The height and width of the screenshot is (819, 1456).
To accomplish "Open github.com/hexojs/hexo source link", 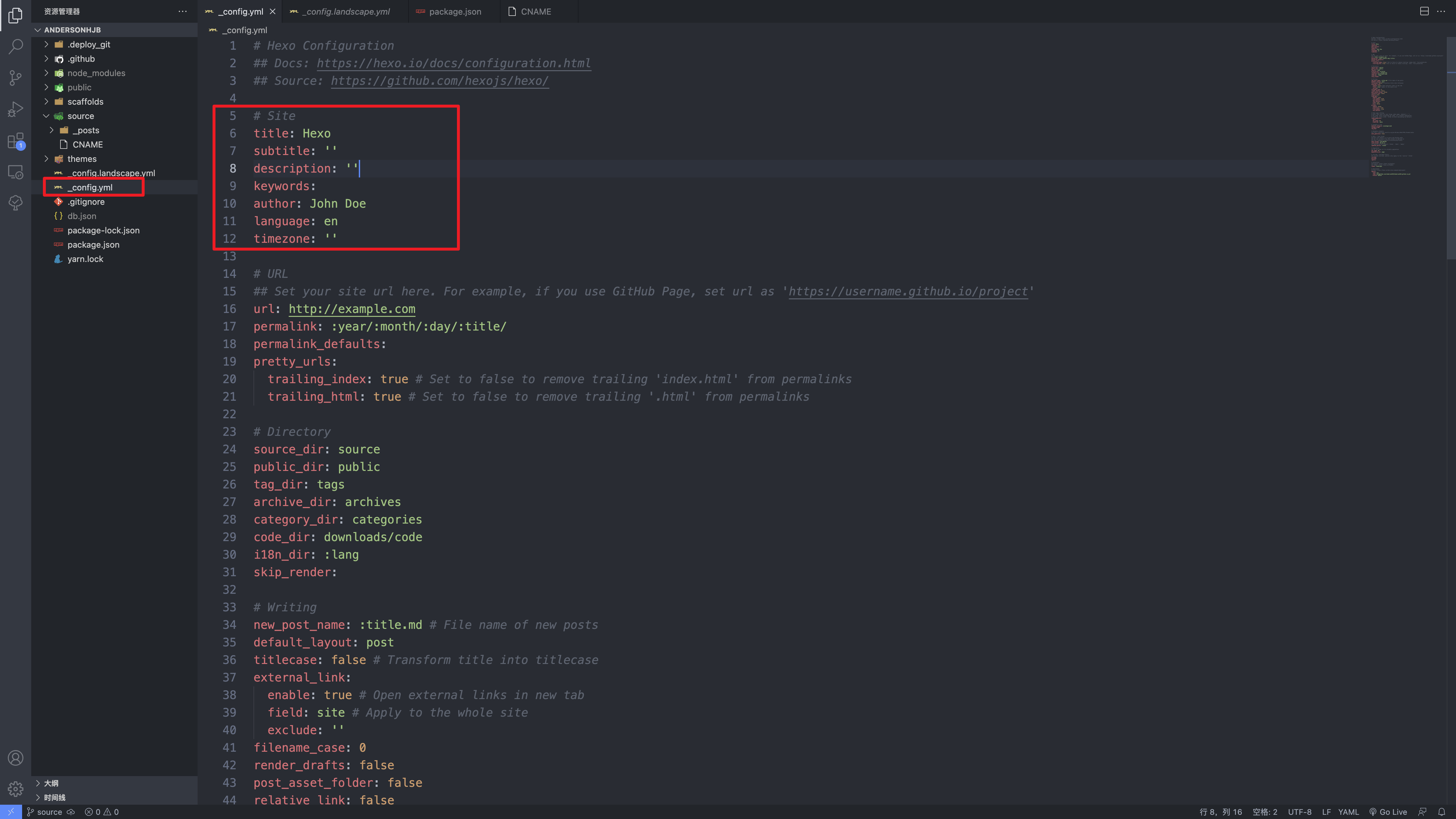I will coord(440,81).
